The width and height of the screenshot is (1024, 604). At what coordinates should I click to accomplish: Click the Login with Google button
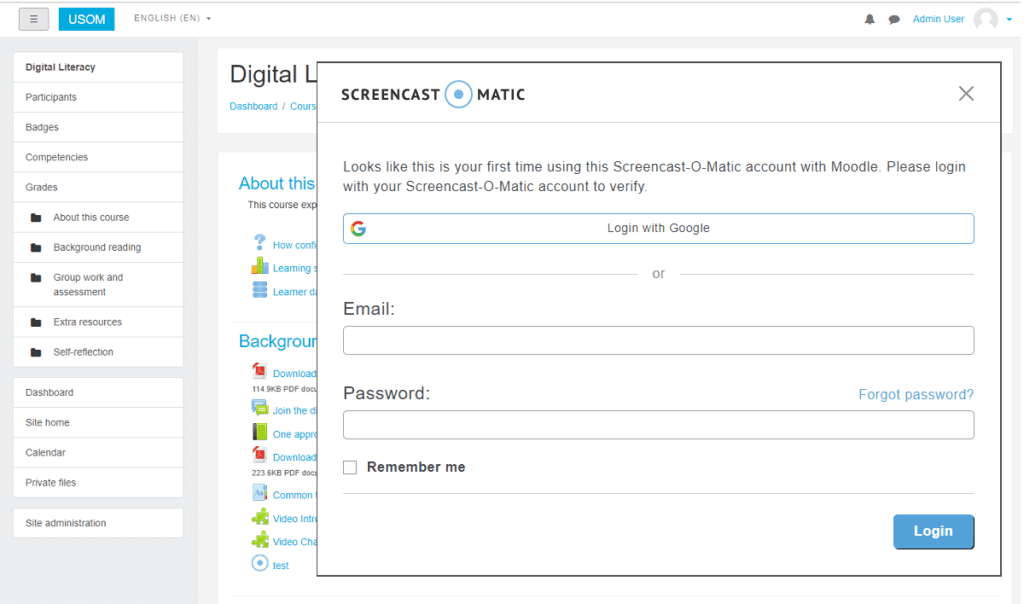658,229
